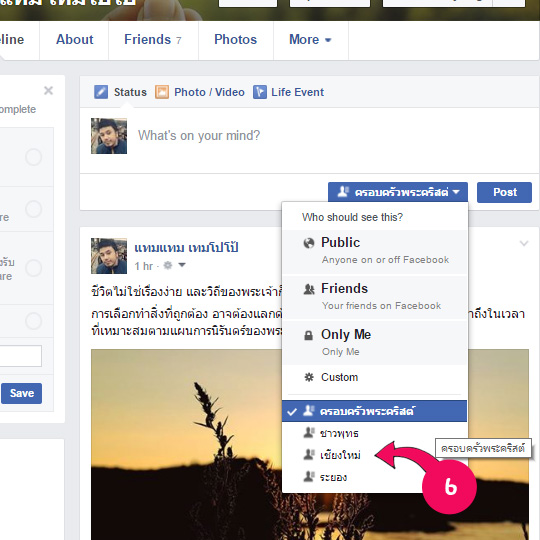Click the Status pencil icon

(x=101, y=92)
